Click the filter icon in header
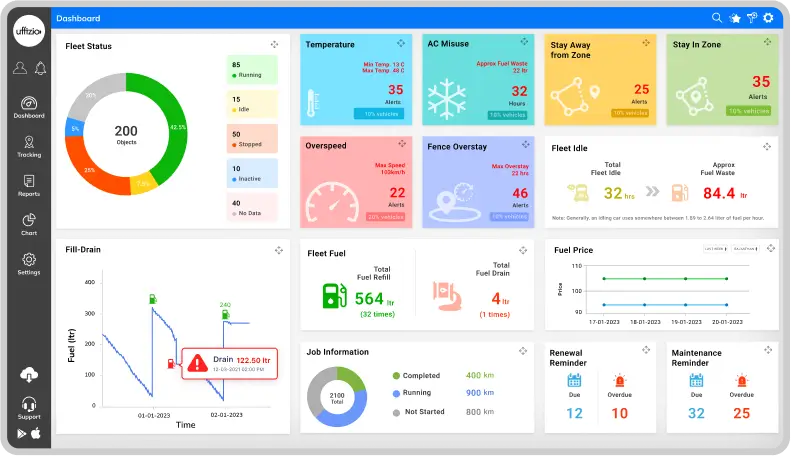 point(751,18)
